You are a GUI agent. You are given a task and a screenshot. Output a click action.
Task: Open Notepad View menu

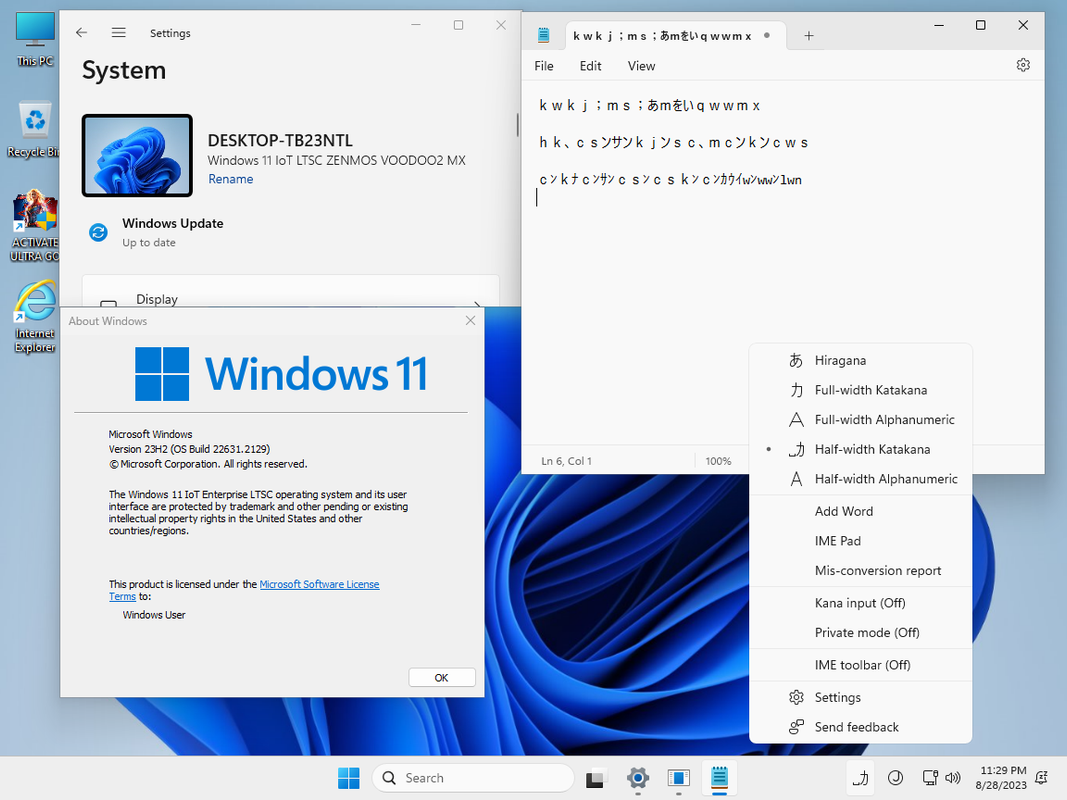641,66
